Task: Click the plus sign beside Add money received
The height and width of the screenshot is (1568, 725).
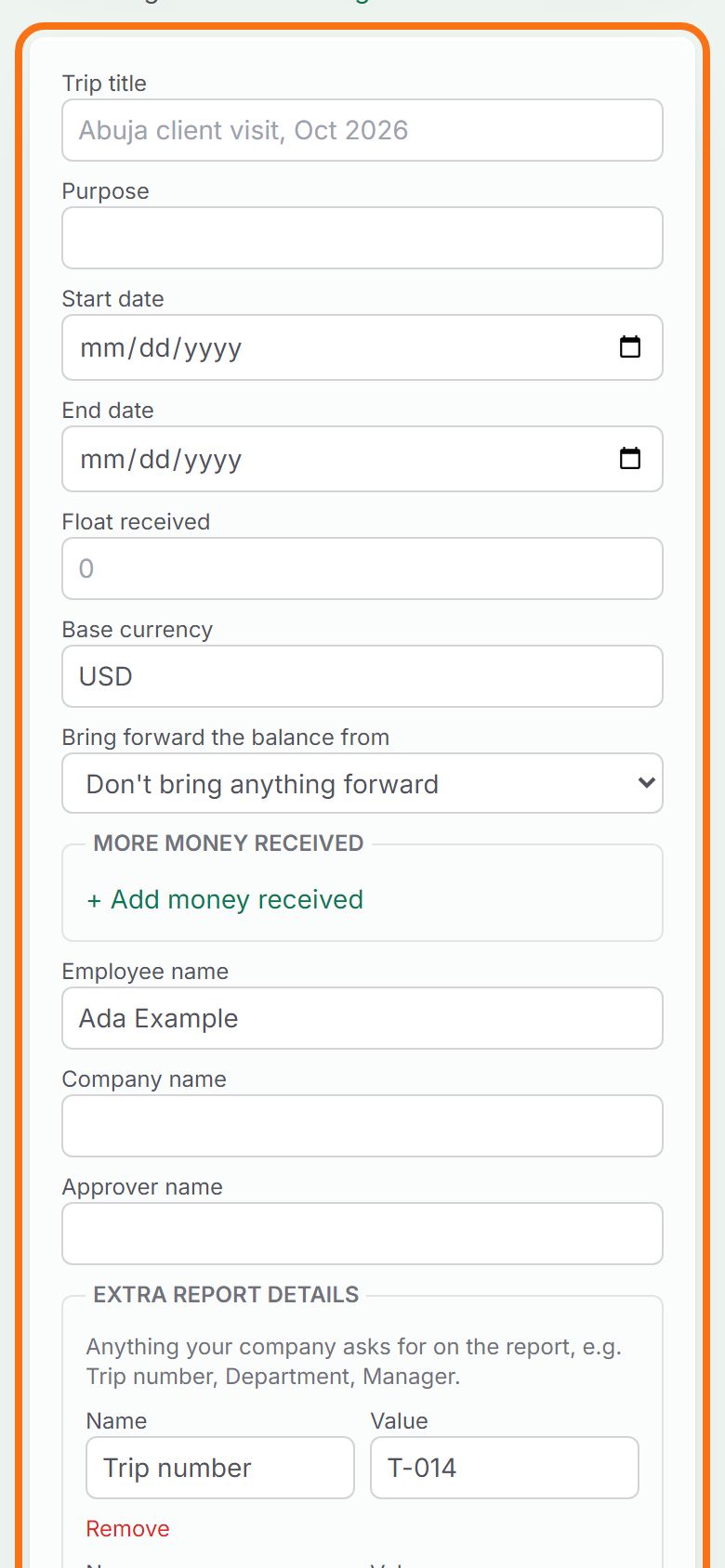Action: [x=94, y=900]
